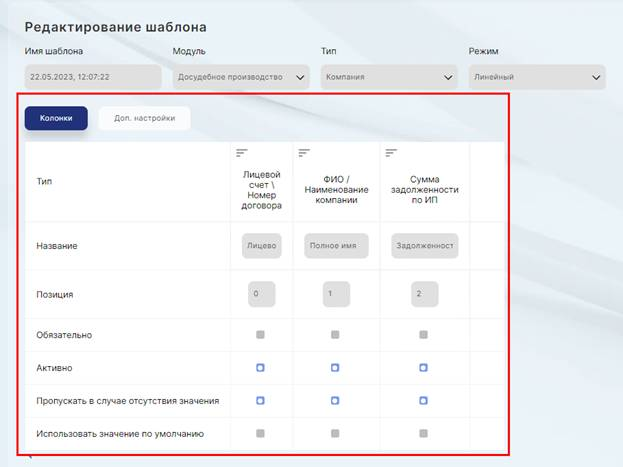Click the Редактирование шаблона heading

(116, 27)
